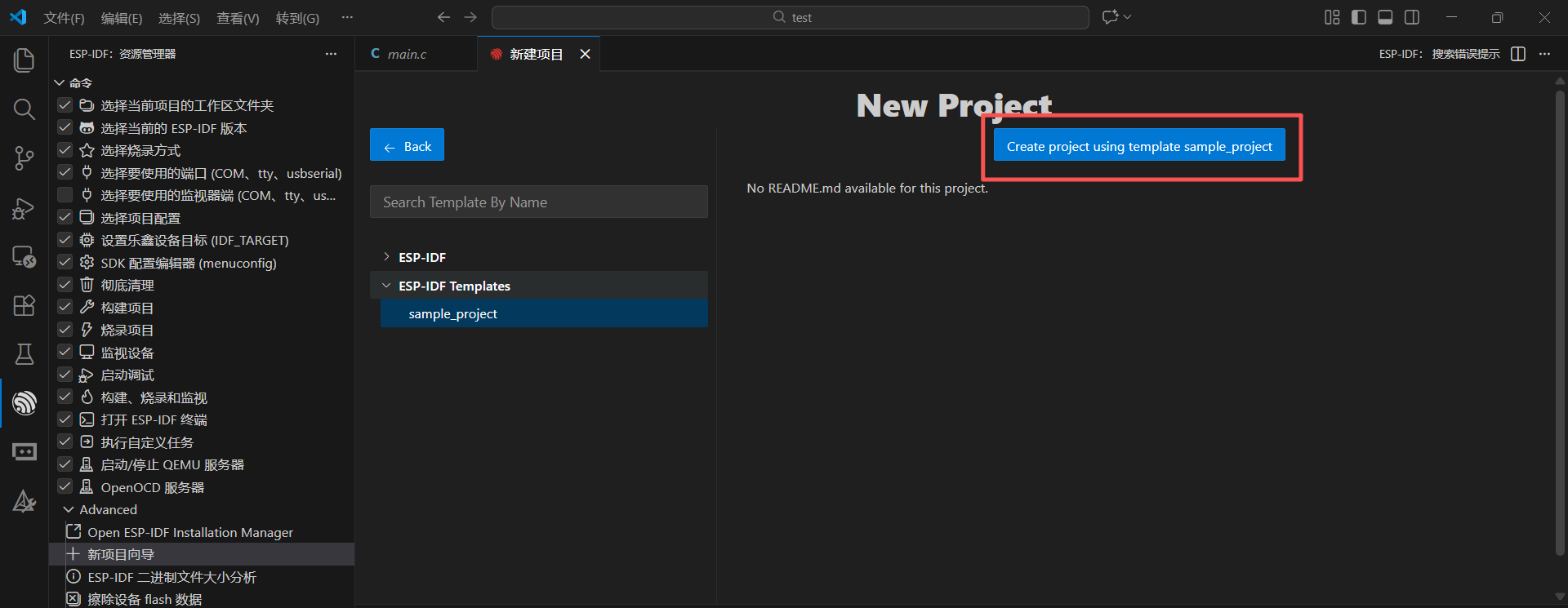Select 打开 ESP-IDF 终端 command
Image resolution: width=1568 pixels, height=608 pixels.
coord(154,419)
